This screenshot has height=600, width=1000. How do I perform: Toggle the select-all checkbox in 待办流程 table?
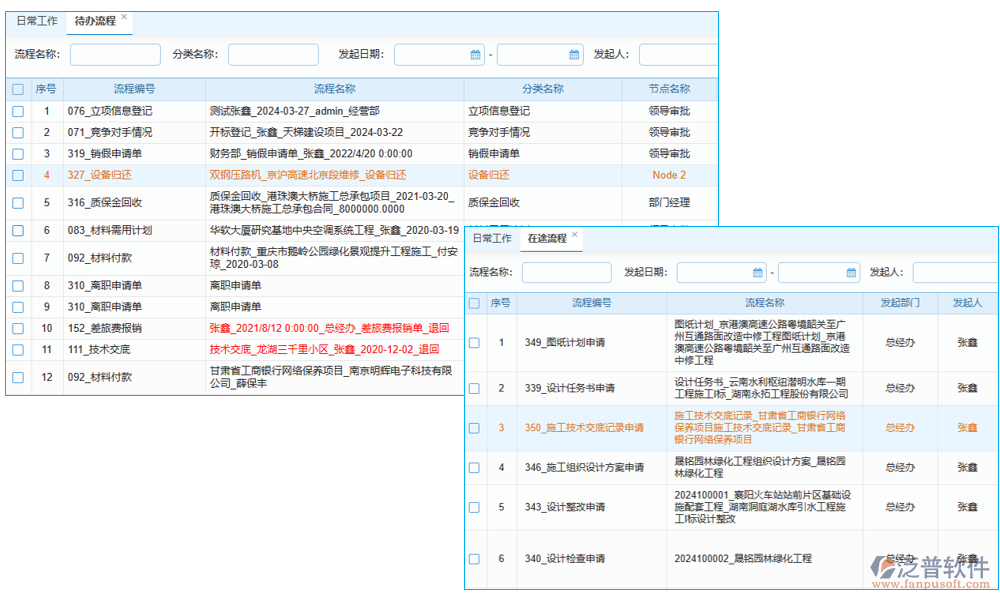pos(17,88)
